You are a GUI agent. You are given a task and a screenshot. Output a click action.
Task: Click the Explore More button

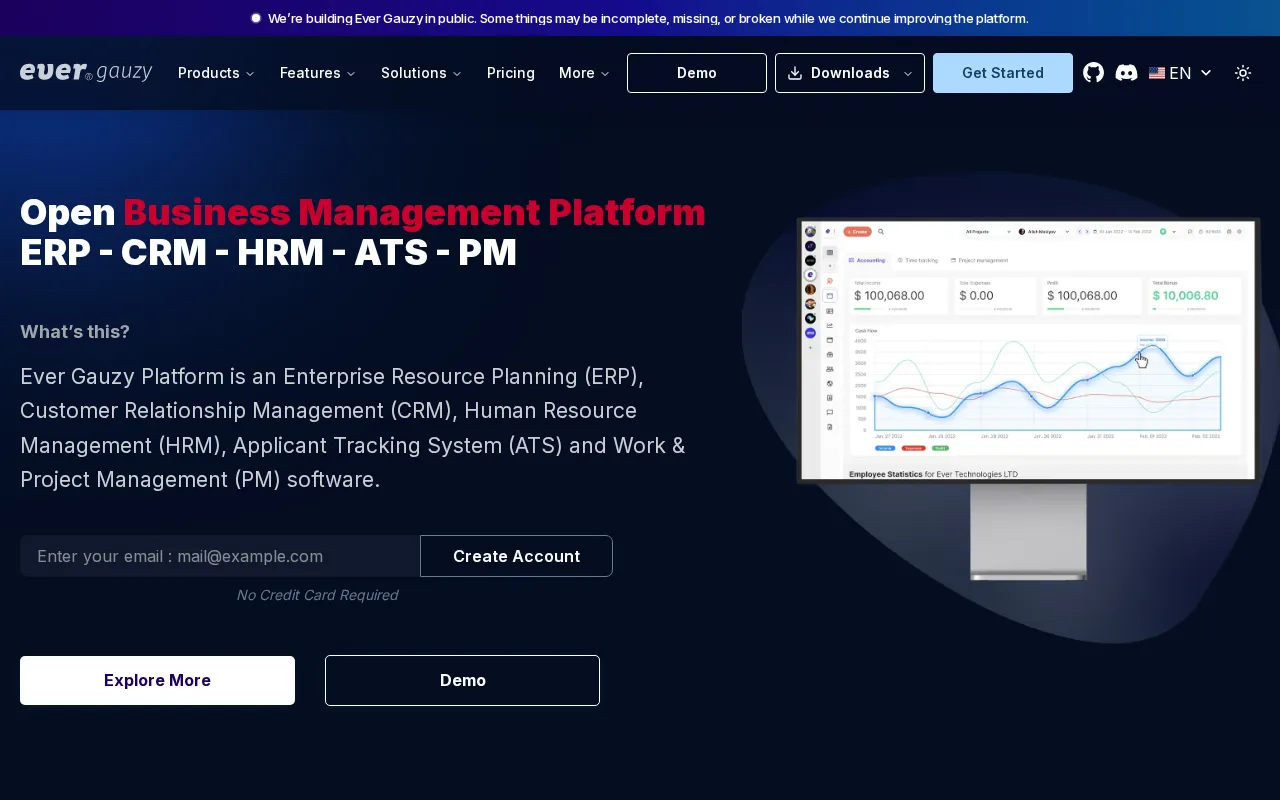coord(157,680)
